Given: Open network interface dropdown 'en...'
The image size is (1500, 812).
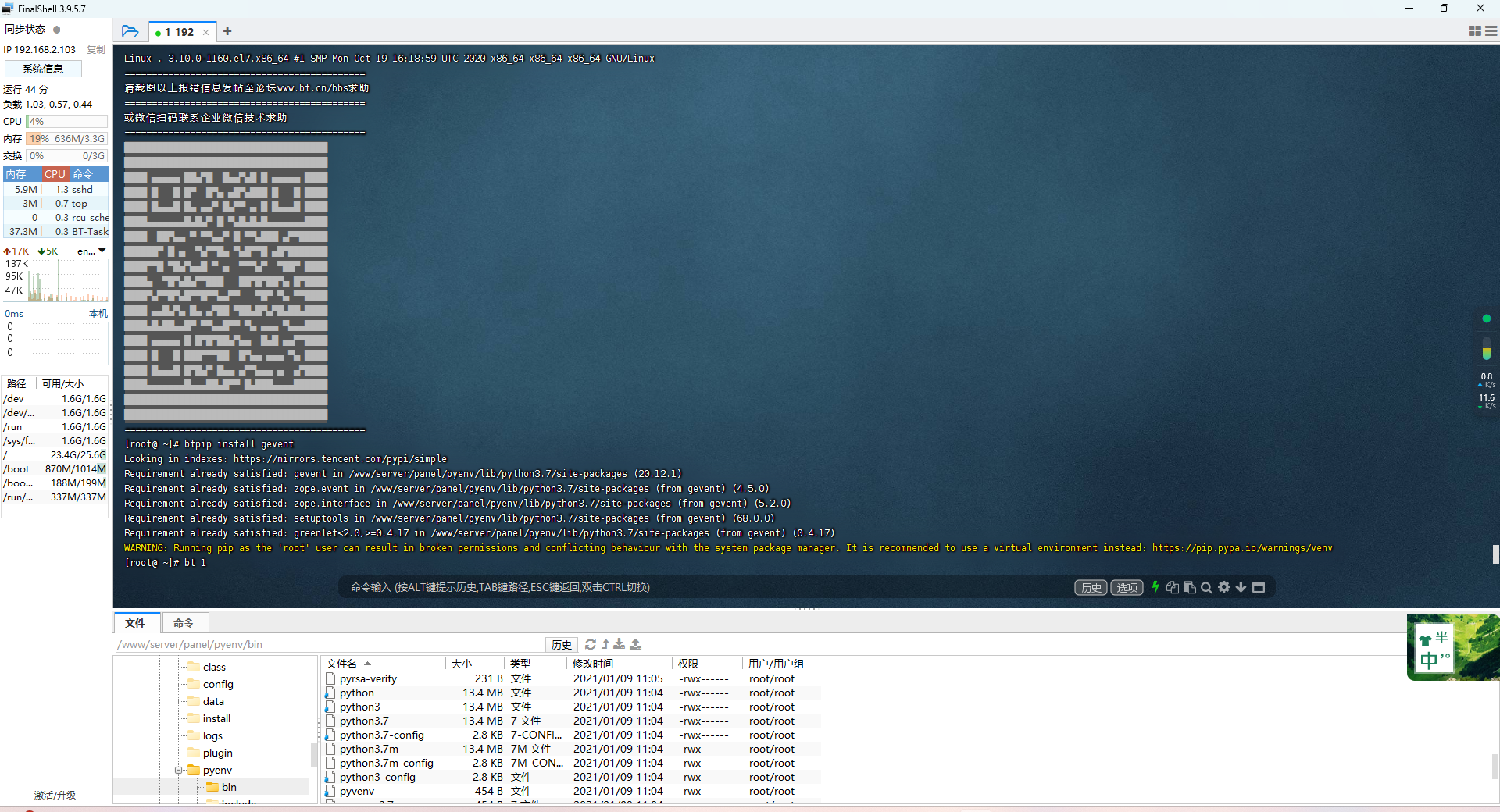Looking at the screenshot, I should (91, 251).
